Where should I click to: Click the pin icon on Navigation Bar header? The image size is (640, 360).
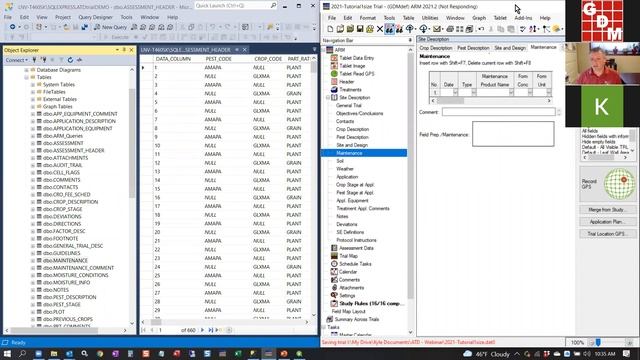coord(410,40)
